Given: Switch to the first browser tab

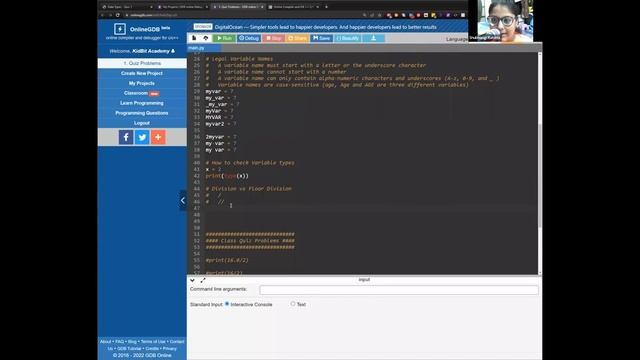Looking at the screenshot, I should (127, 7).
